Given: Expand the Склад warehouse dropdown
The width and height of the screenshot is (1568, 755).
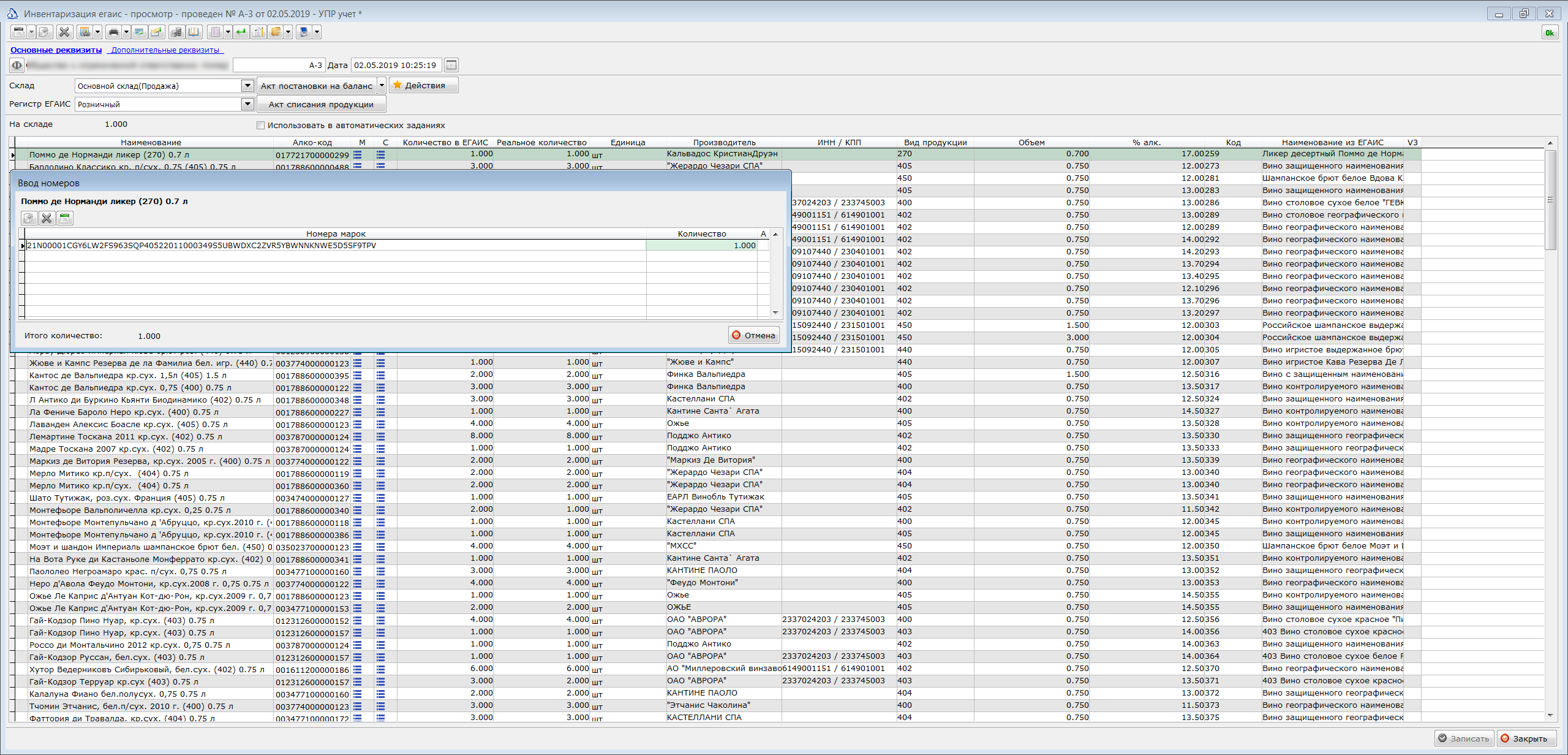Looking at the screenshot, I should tap(247, 86).
